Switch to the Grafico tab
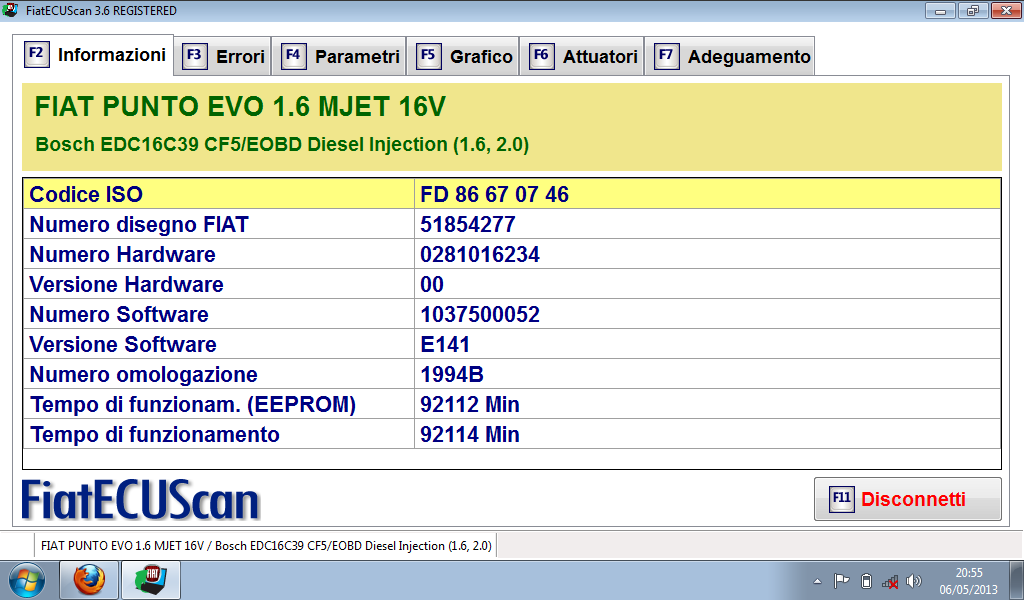 (x=463, y=56)
